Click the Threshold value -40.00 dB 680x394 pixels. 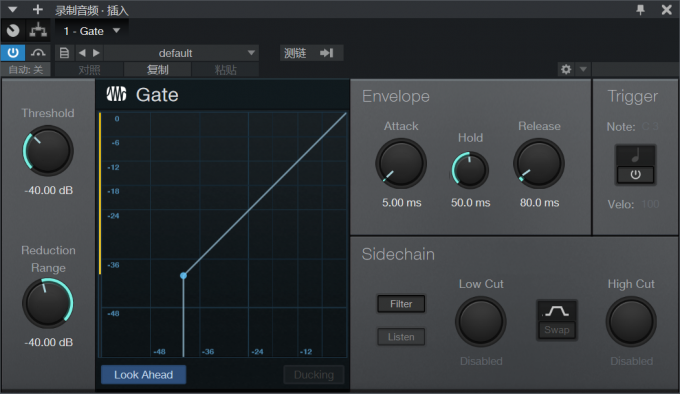click(x=49, y=190)
